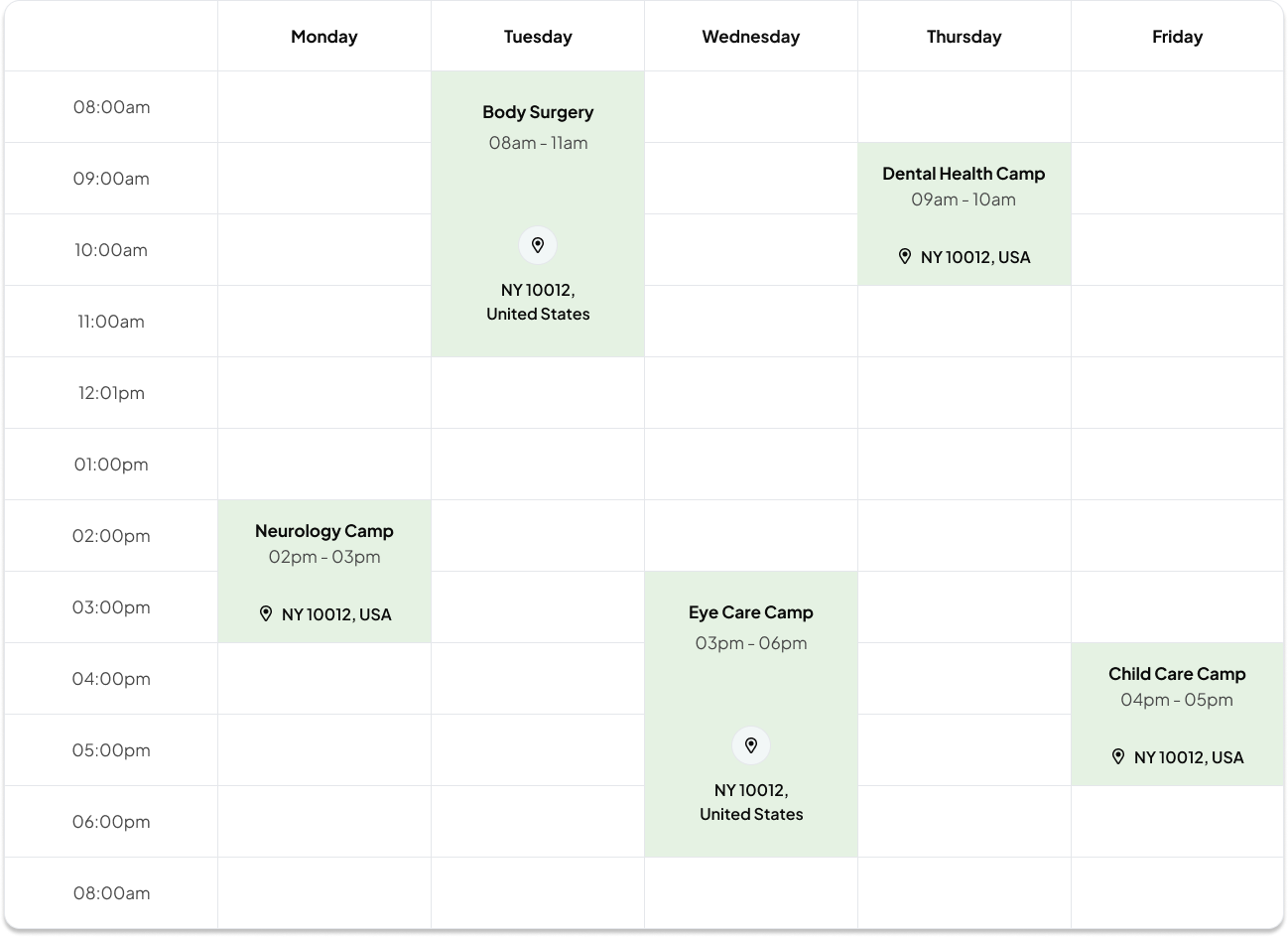Select the Child Care Camp title text
Image resolution: width=1288 pixels, height=937 pixels.
(x=1177, y=673)
